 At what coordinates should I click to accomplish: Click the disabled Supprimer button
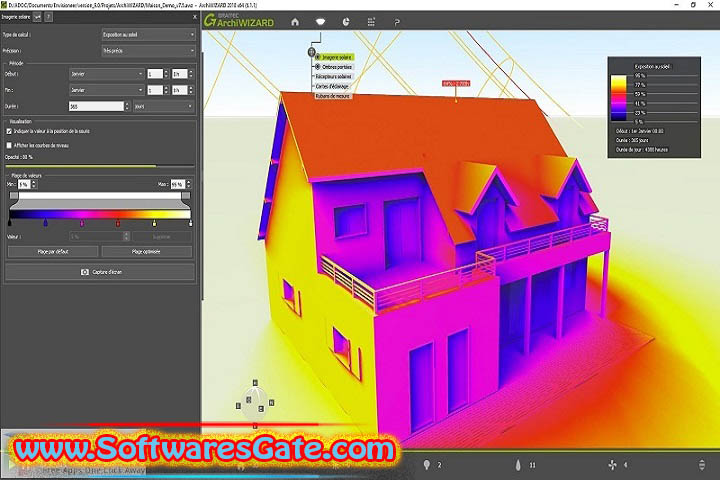[x=162, y=237]
